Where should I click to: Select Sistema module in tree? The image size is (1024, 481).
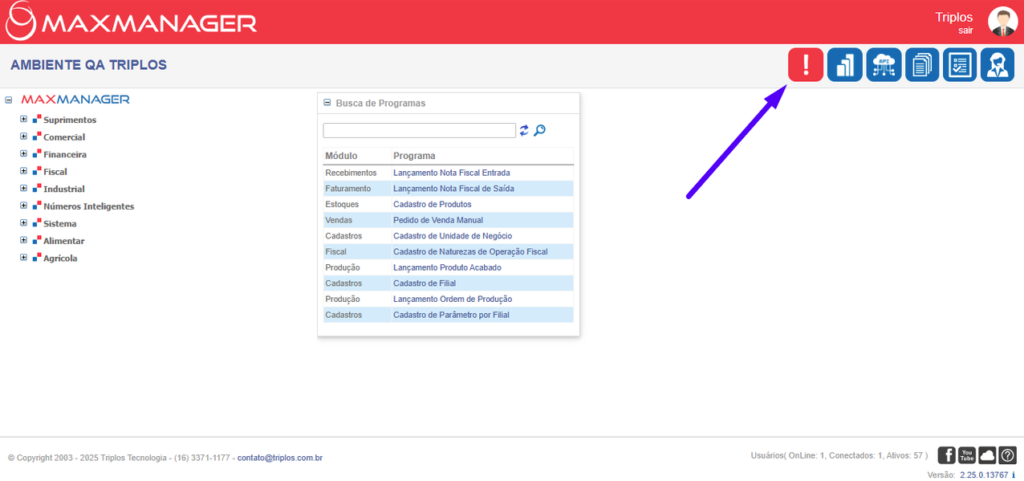(x=60, y=223)
